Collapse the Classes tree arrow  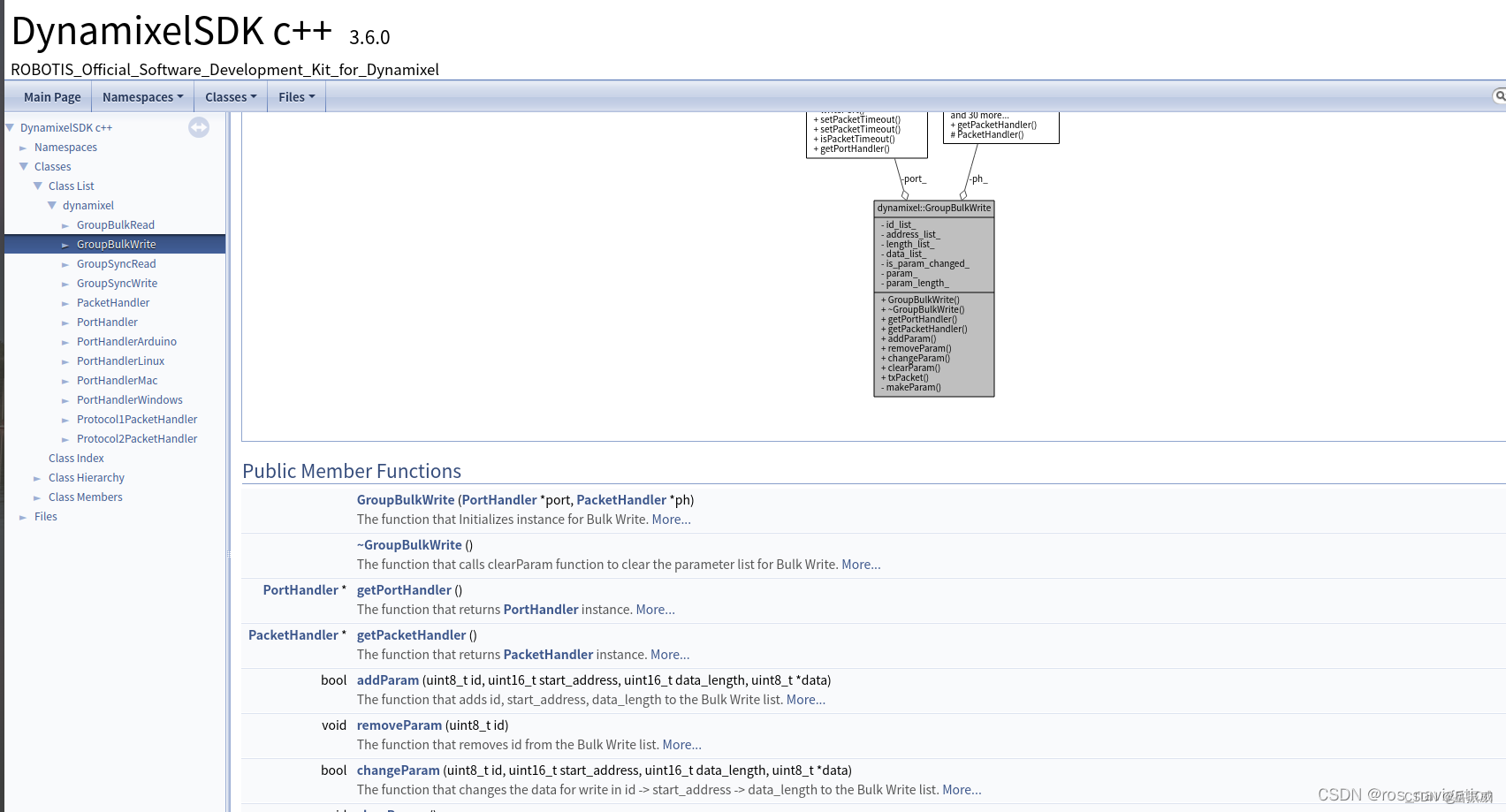coord(24,166)
